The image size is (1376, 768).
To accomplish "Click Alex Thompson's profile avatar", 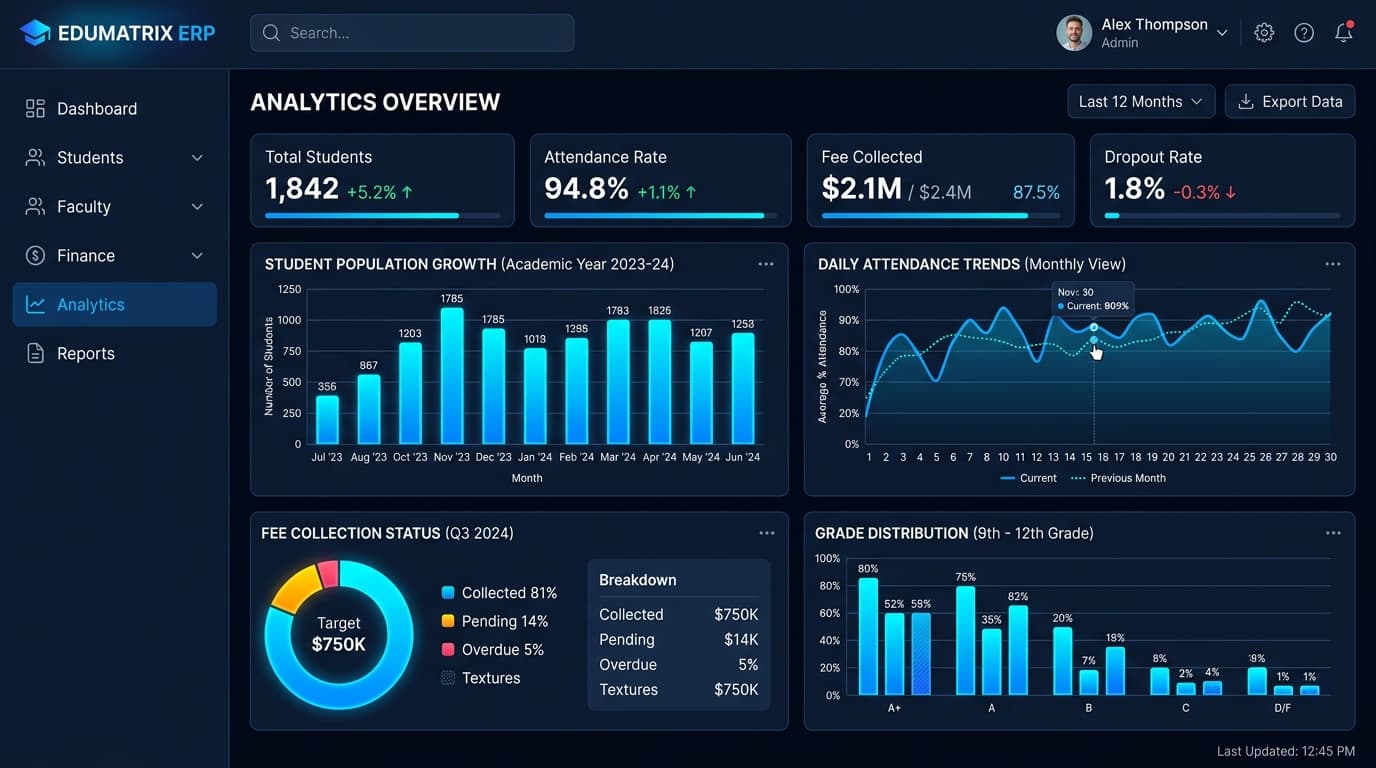I will point(1074,33).
